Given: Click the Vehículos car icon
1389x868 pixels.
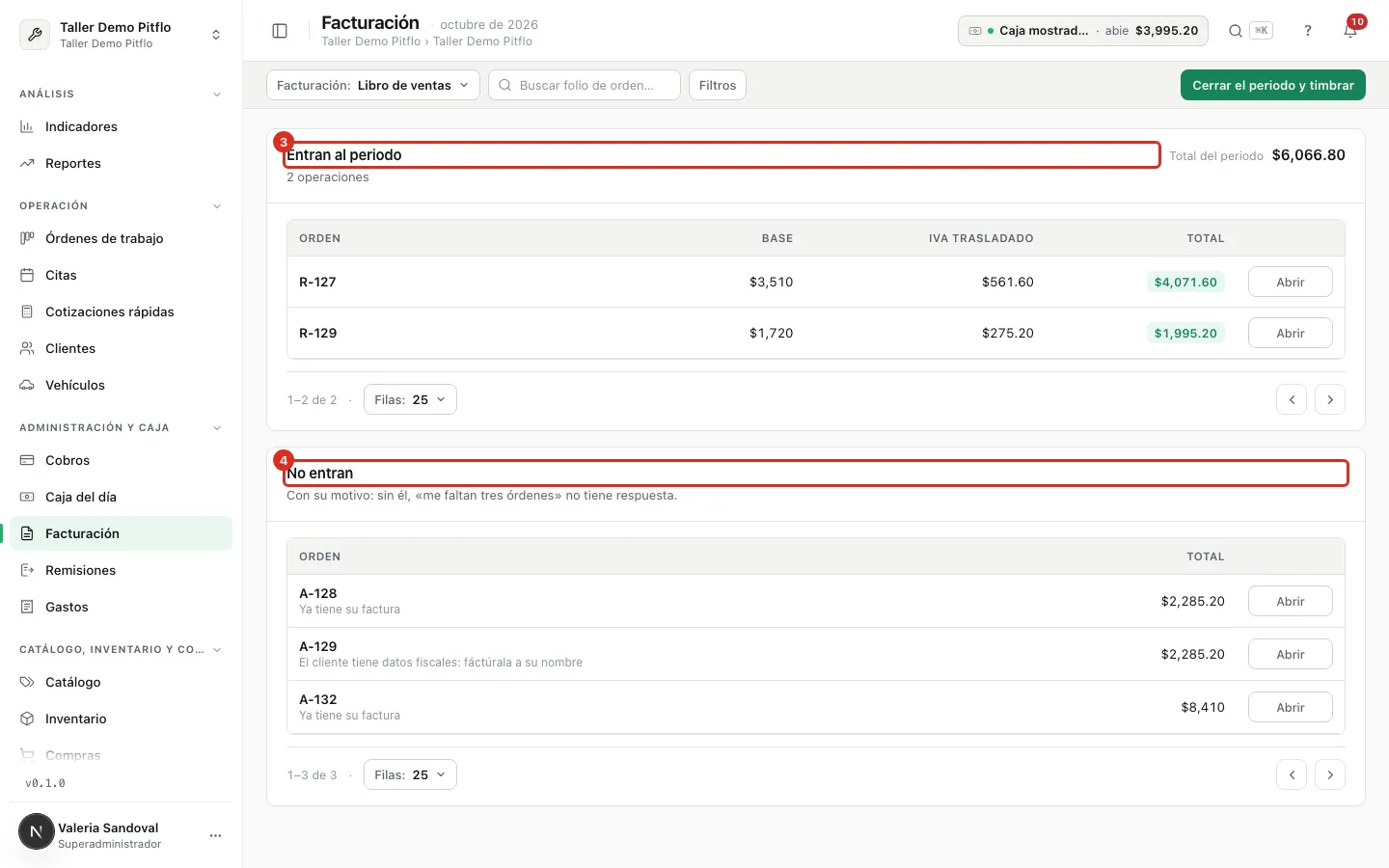Looking at the screenshot, I should pos(27,385).
